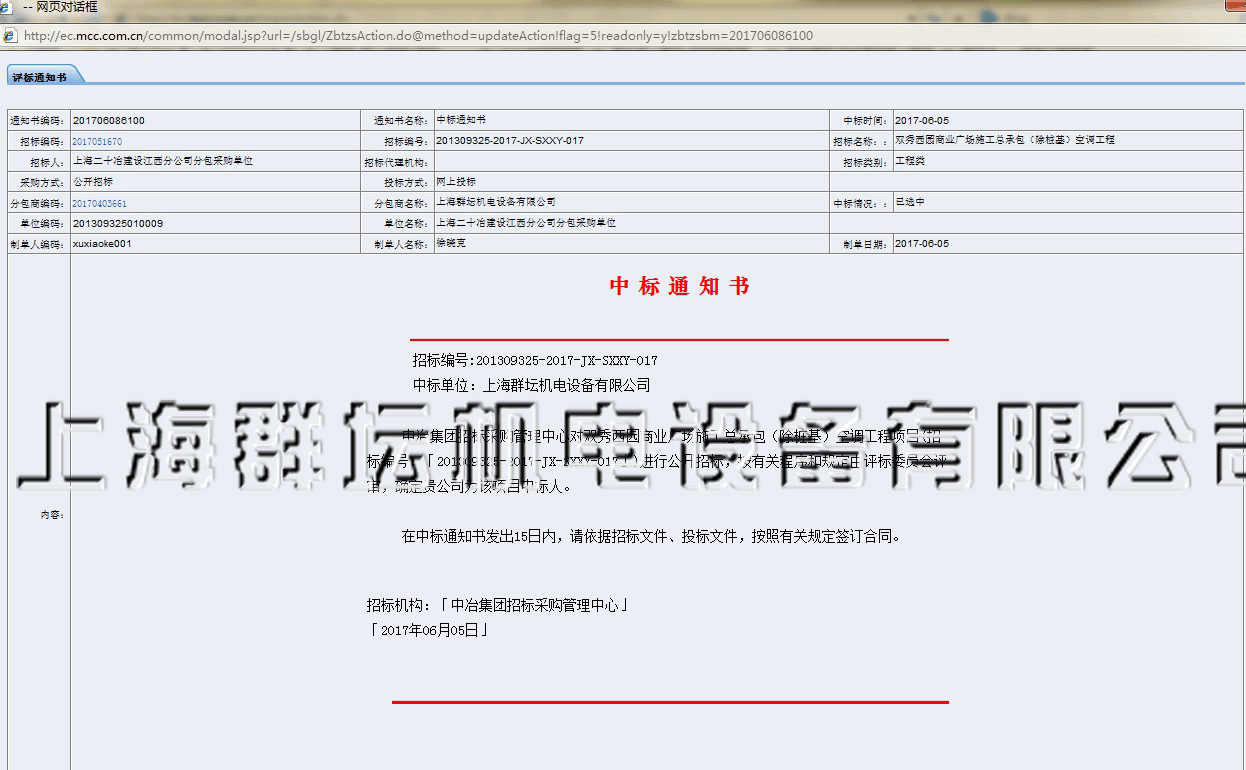The image size is (1246, 770).
Task: Click the 制单人名称 value 徐晓克
Action: point(451,243)
